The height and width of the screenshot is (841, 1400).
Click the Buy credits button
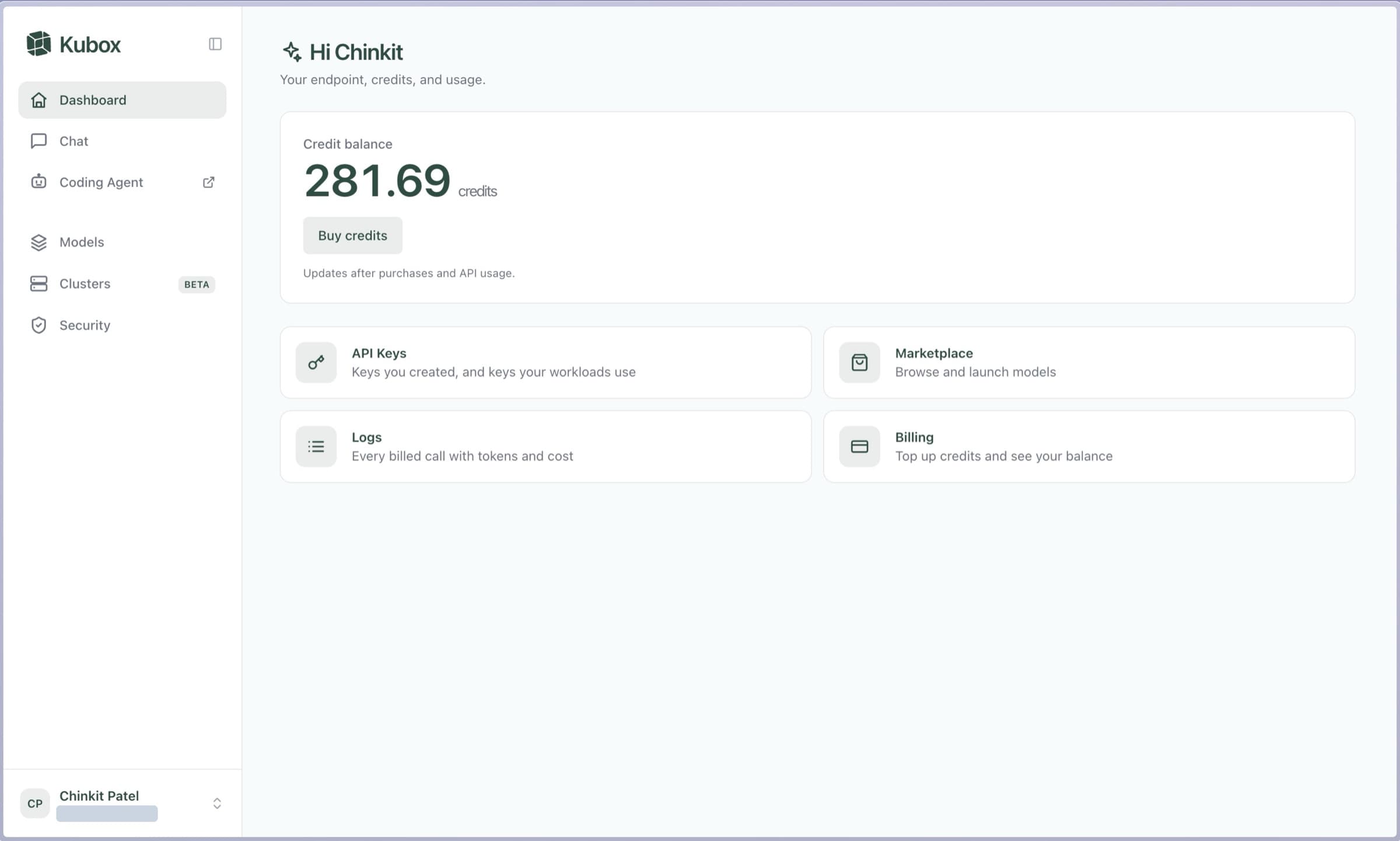coord(352,236)
